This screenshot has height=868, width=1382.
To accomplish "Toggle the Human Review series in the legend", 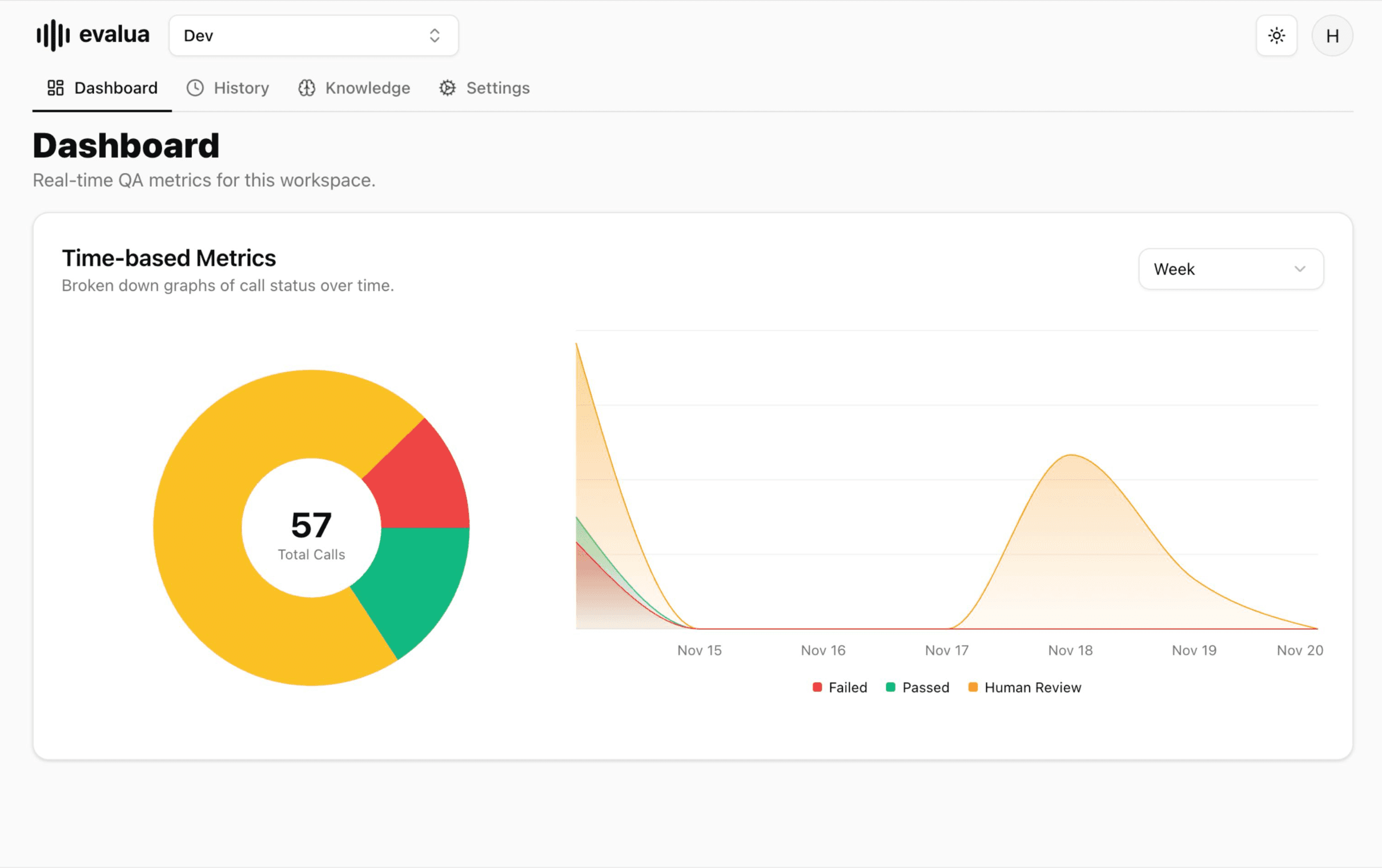I will (x=1025, y=687).
